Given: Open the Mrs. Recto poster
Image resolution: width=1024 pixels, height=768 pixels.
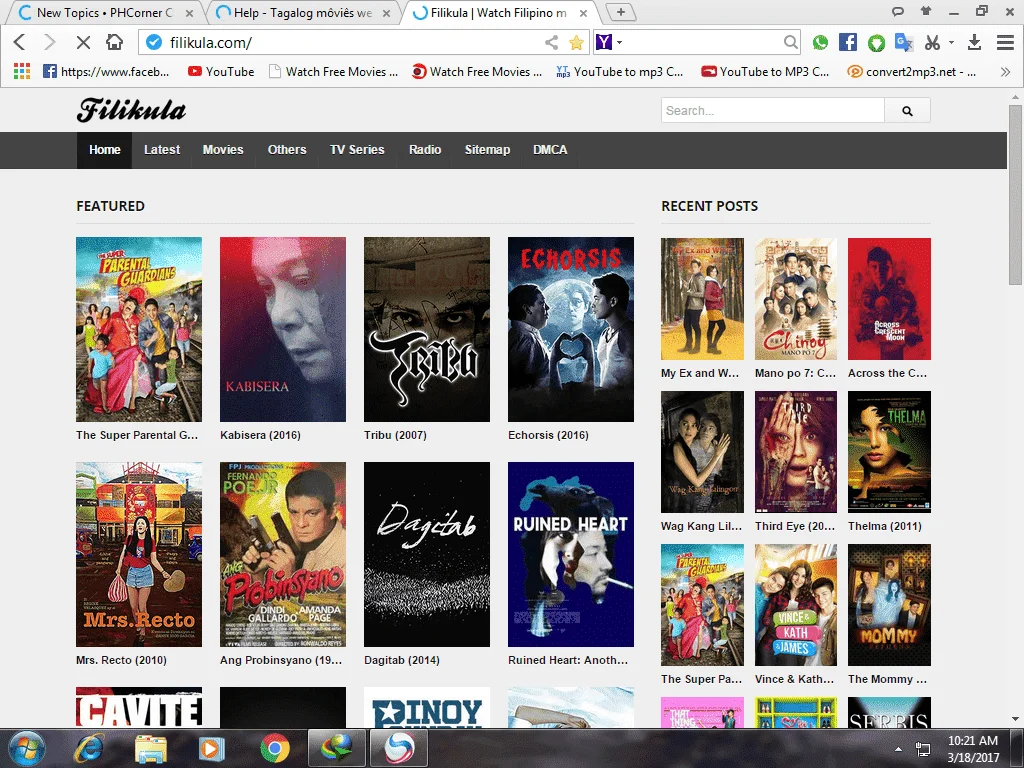Looking at the screenshot, I should click(139, 554).
